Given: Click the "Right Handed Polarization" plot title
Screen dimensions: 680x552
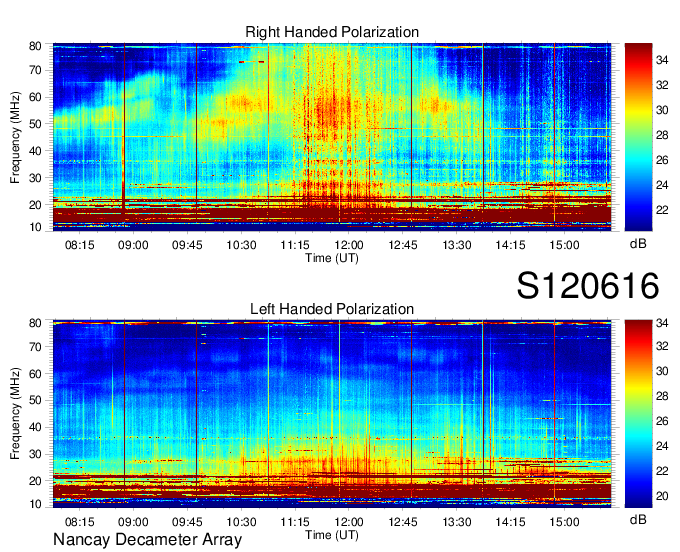Looking at the screenshot, I should click(x=332, y=32).
